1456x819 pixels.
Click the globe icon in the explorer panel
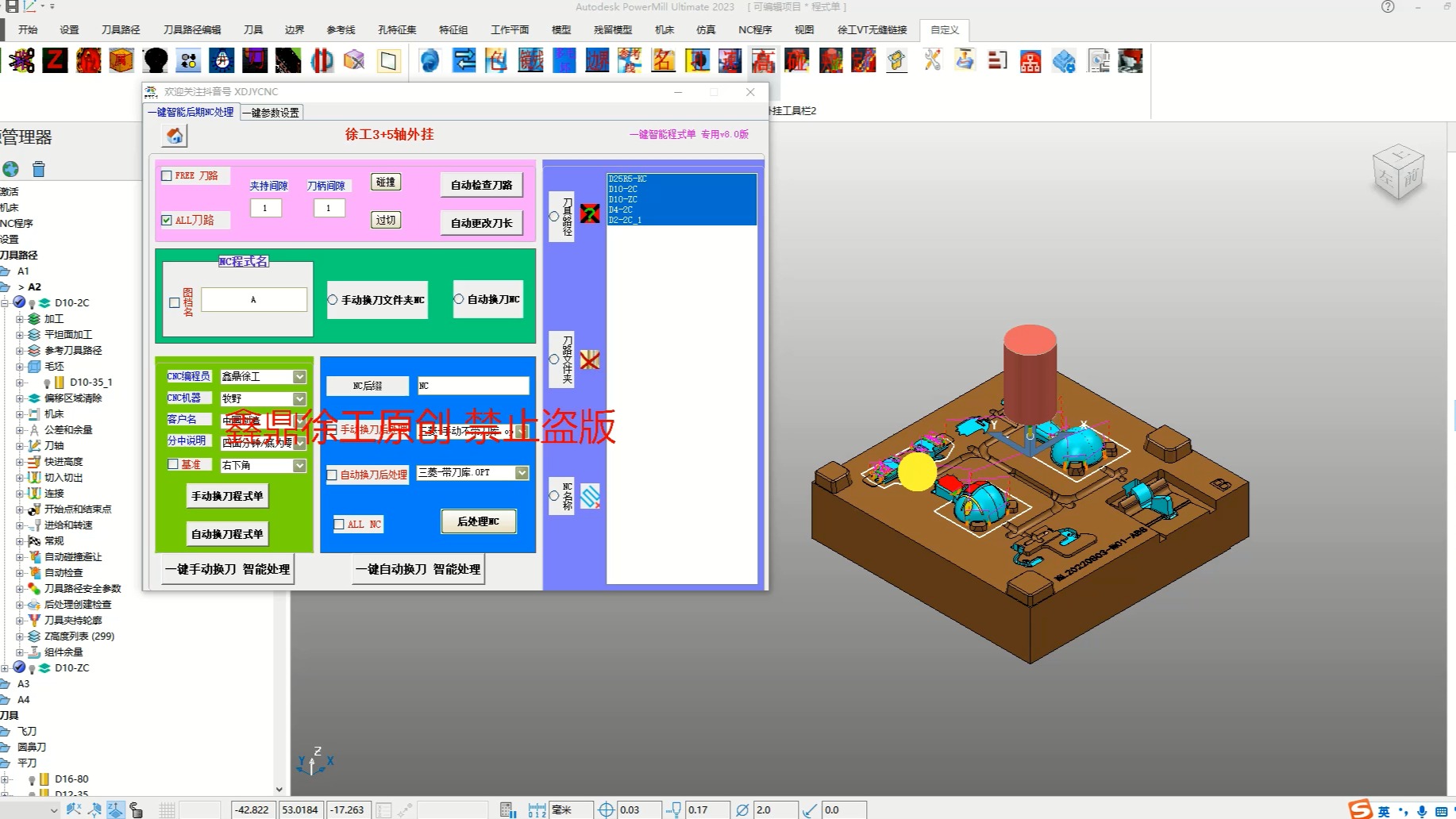click(x=10, y=168)
